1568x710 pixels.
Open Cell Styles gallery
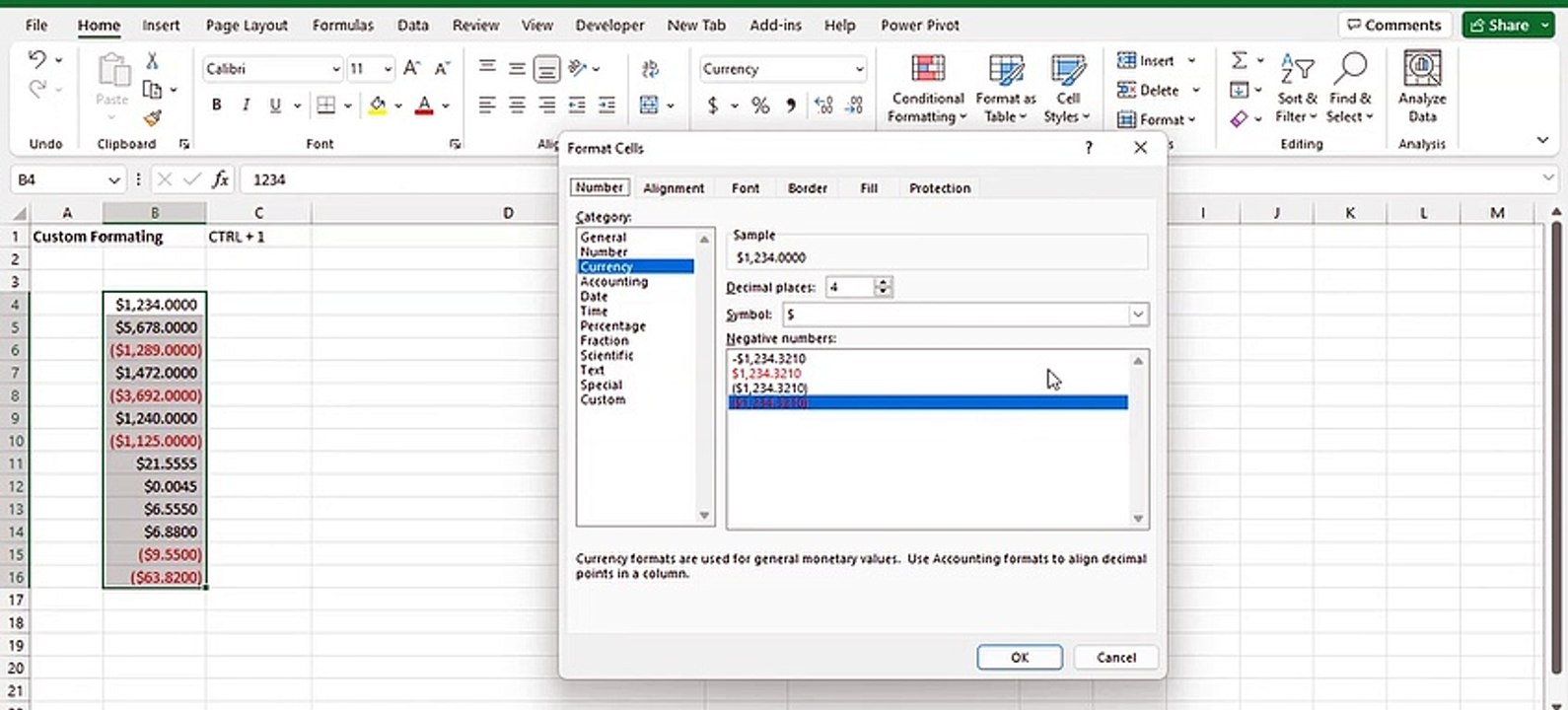(x=1068, y=89)
